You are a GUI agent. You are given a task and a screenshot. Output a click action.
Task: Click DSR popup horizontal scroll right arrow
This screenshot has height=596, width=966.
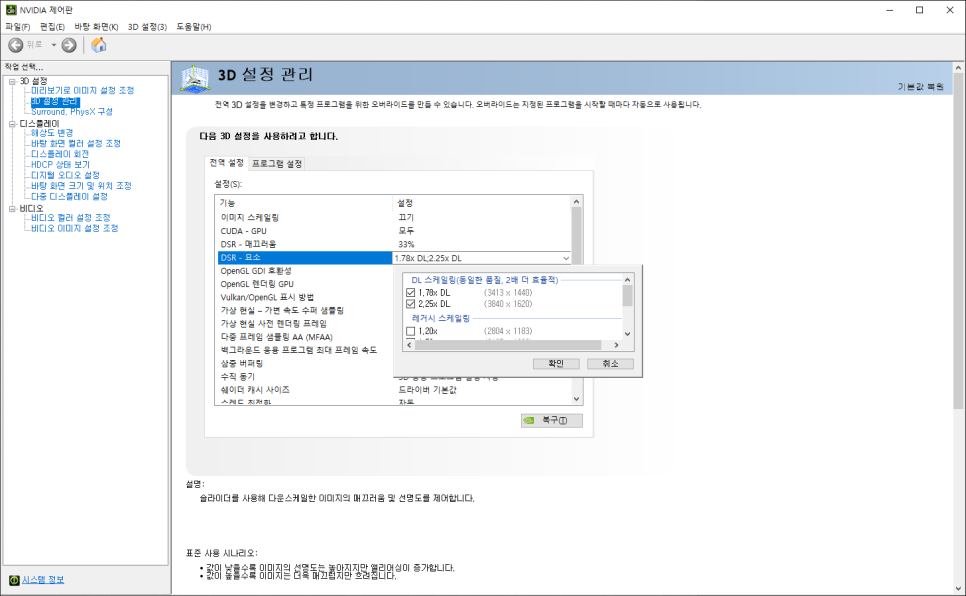(616, 345)
